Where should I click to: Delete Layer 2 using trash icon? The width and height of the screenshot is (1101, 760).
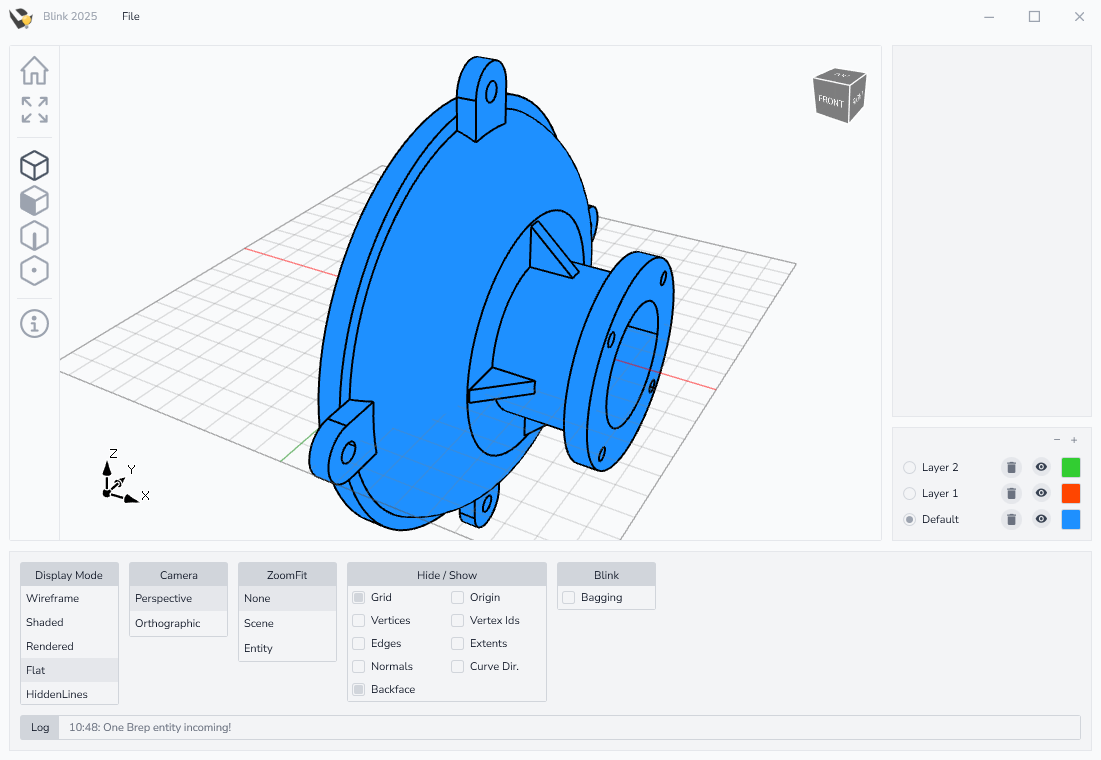pos(1011,467)
